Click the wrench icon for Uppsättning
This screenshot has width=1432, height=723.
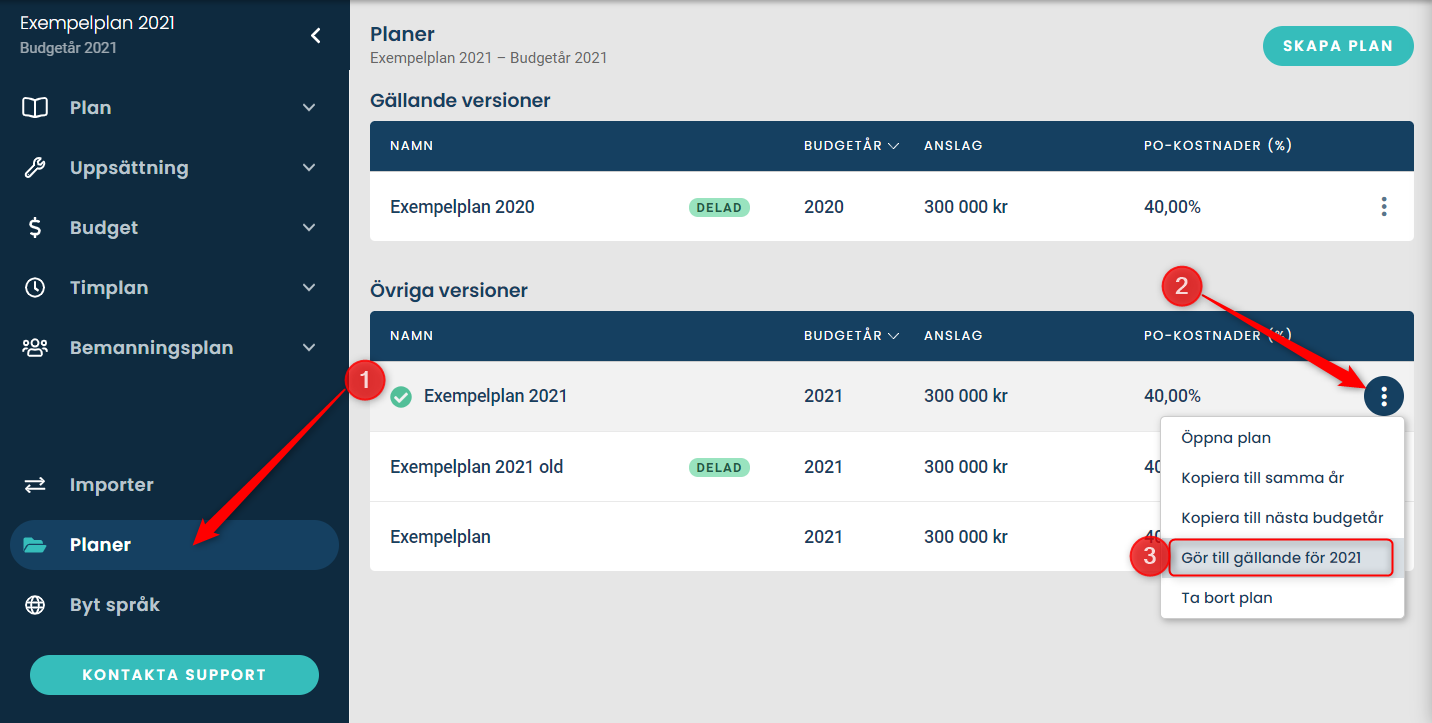(x=35, y=168)
